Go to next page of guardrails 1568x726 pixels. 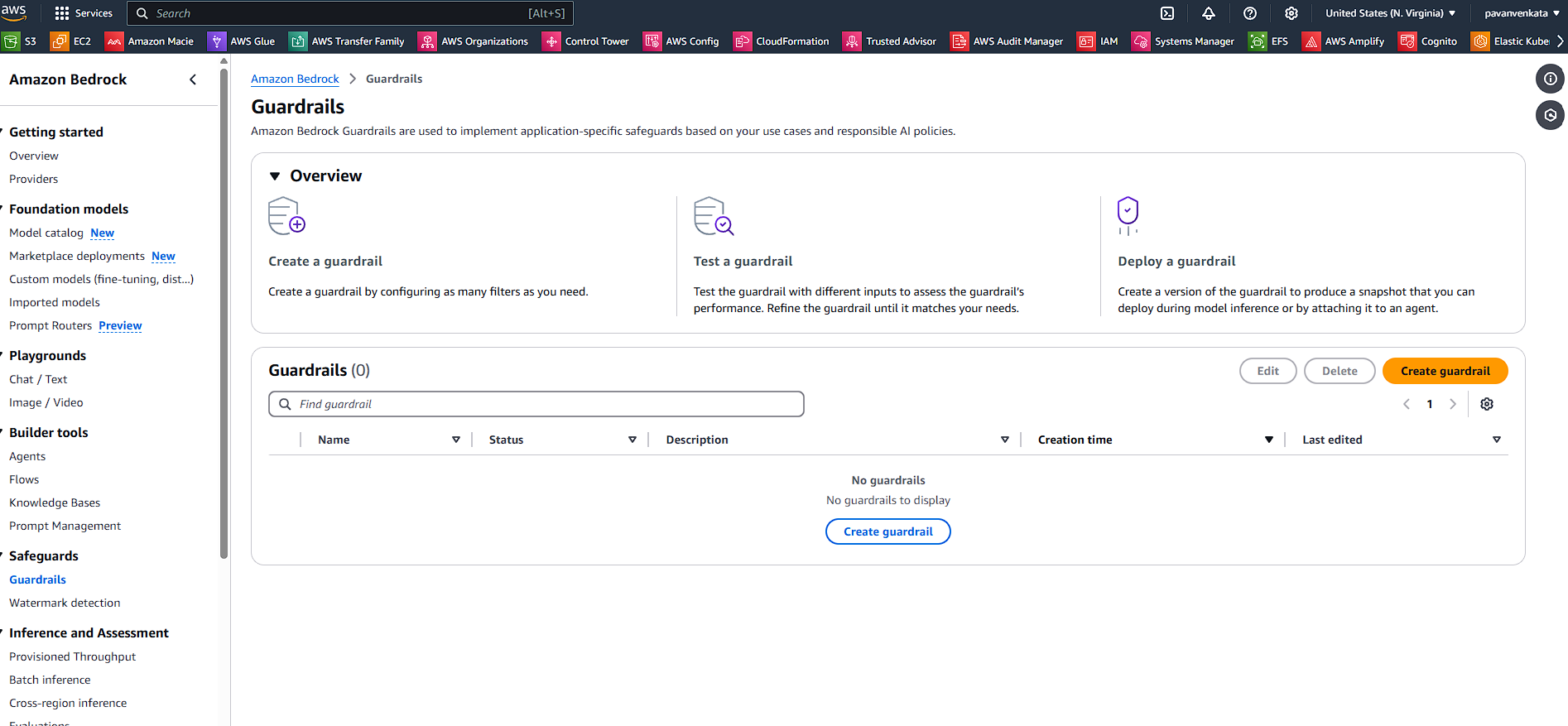[x=1452, y=404]
